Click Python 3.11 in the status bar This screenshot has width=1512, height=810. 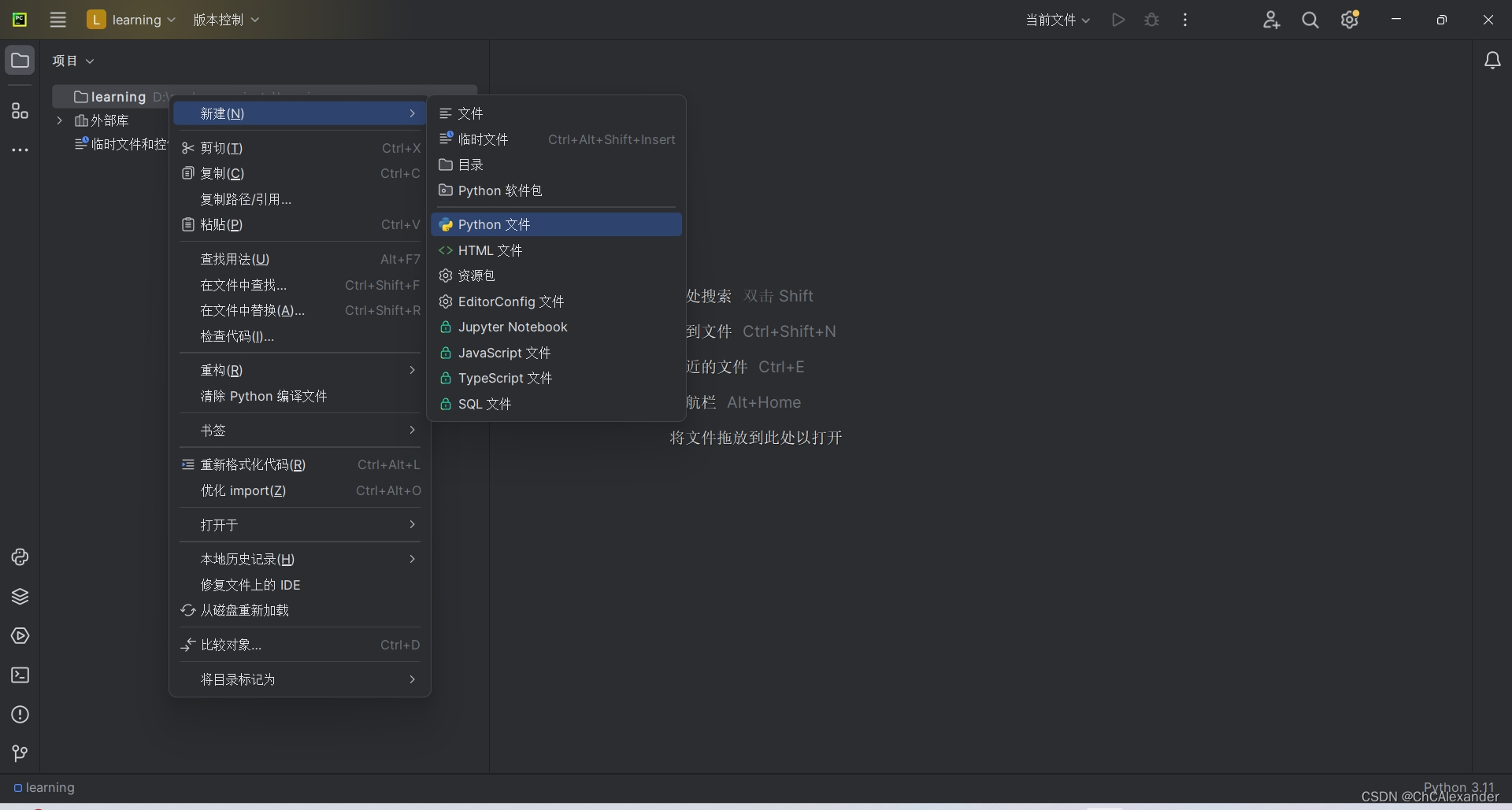pos(1458,787)
